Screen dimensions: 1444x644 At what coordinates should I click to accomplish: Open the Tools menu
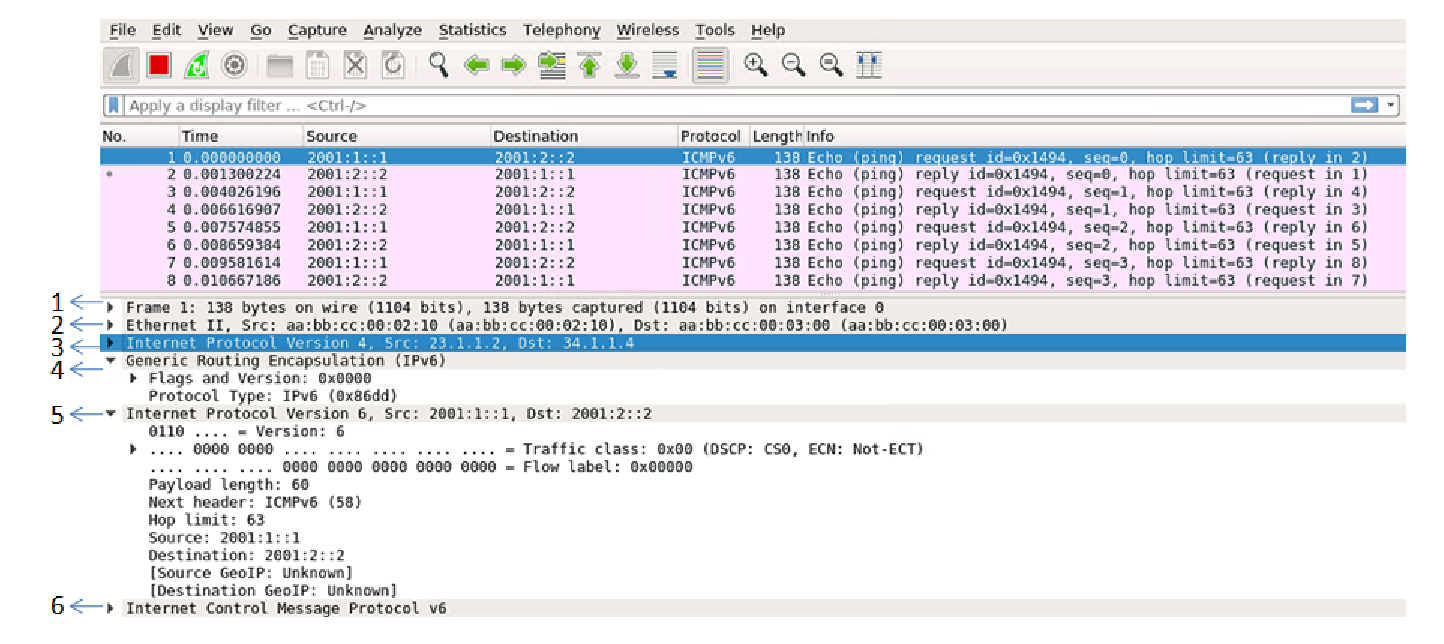coord(714,30)
